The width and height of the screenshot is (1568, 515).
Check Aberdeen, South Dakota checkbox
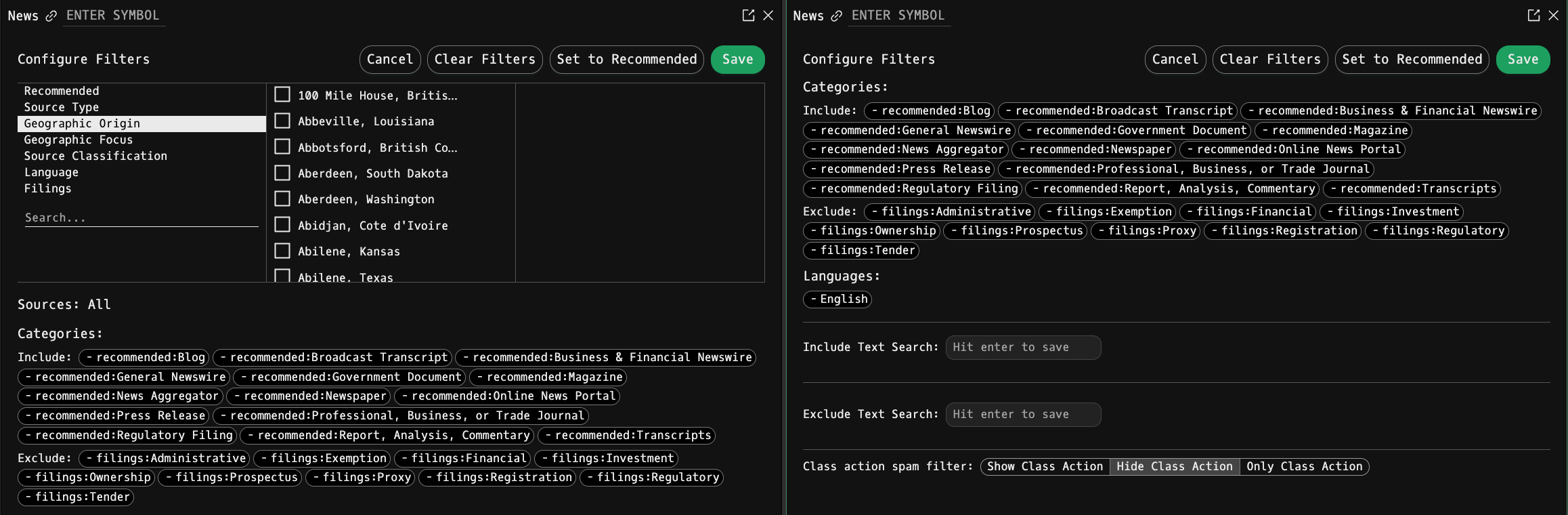(x=282, y=173)
